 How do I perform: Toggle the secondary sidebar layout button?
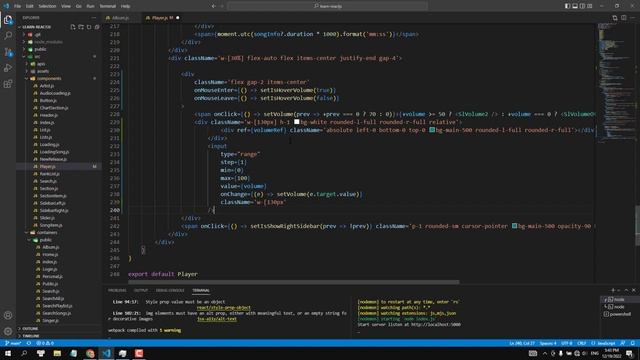582,6
